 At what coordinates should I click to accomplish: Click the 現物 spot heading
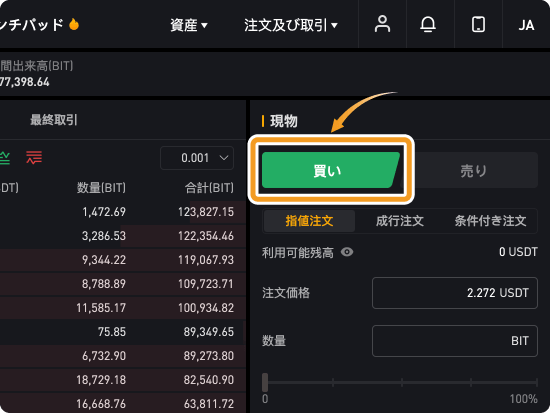click(x=284, y=121)
